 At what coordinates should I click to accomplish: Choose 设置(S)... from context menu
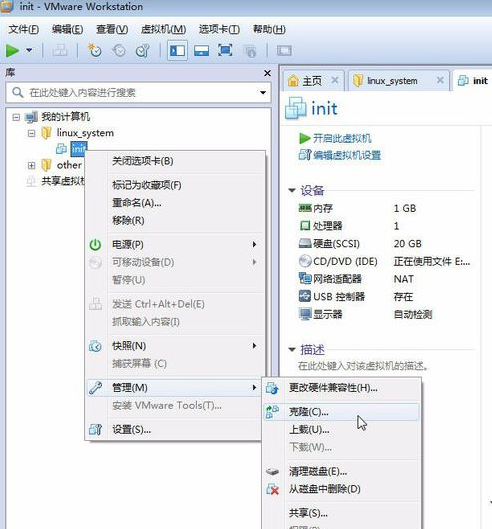click(x=175, y=429)
